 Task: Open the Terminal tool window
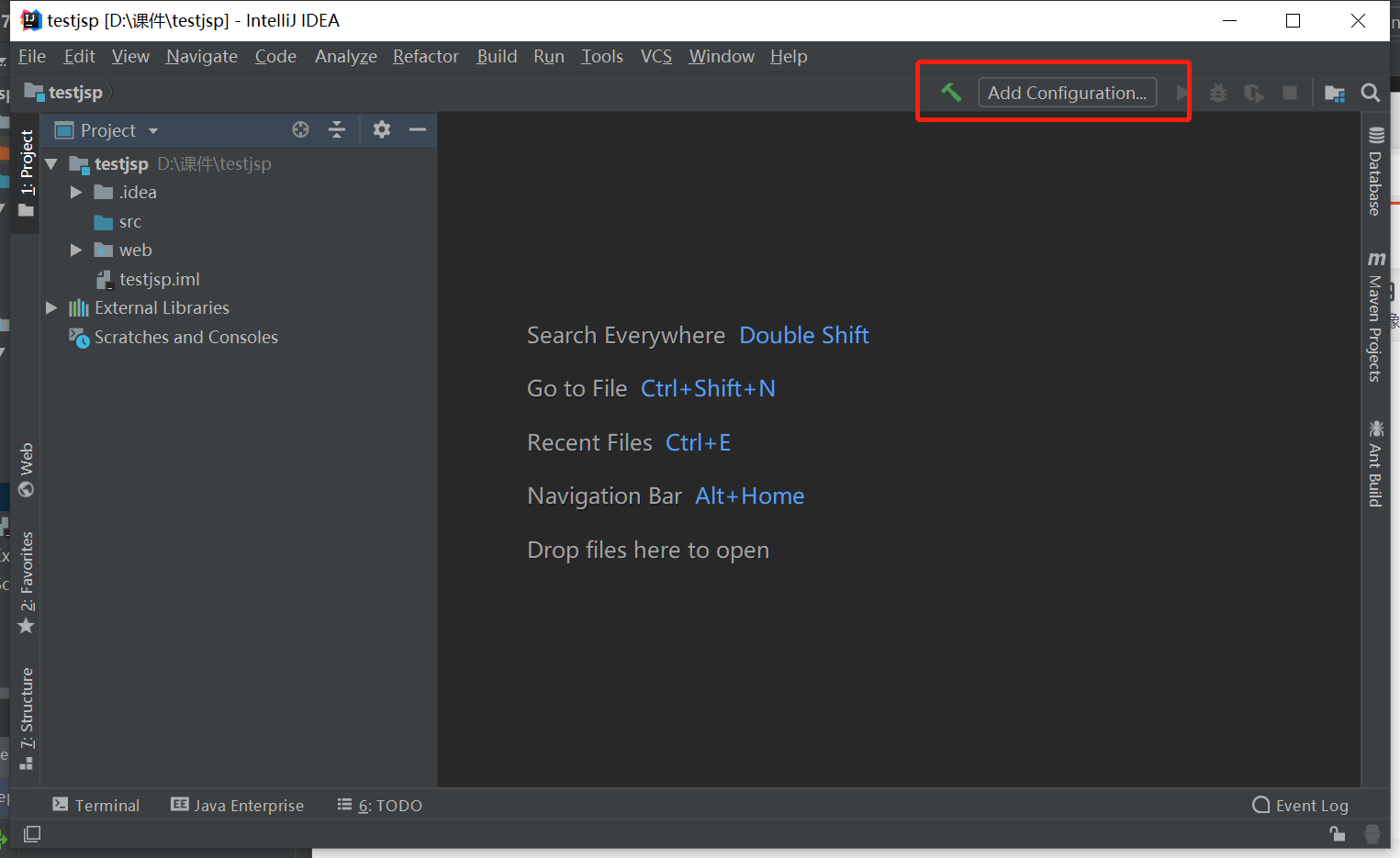[x=96, y=806]
